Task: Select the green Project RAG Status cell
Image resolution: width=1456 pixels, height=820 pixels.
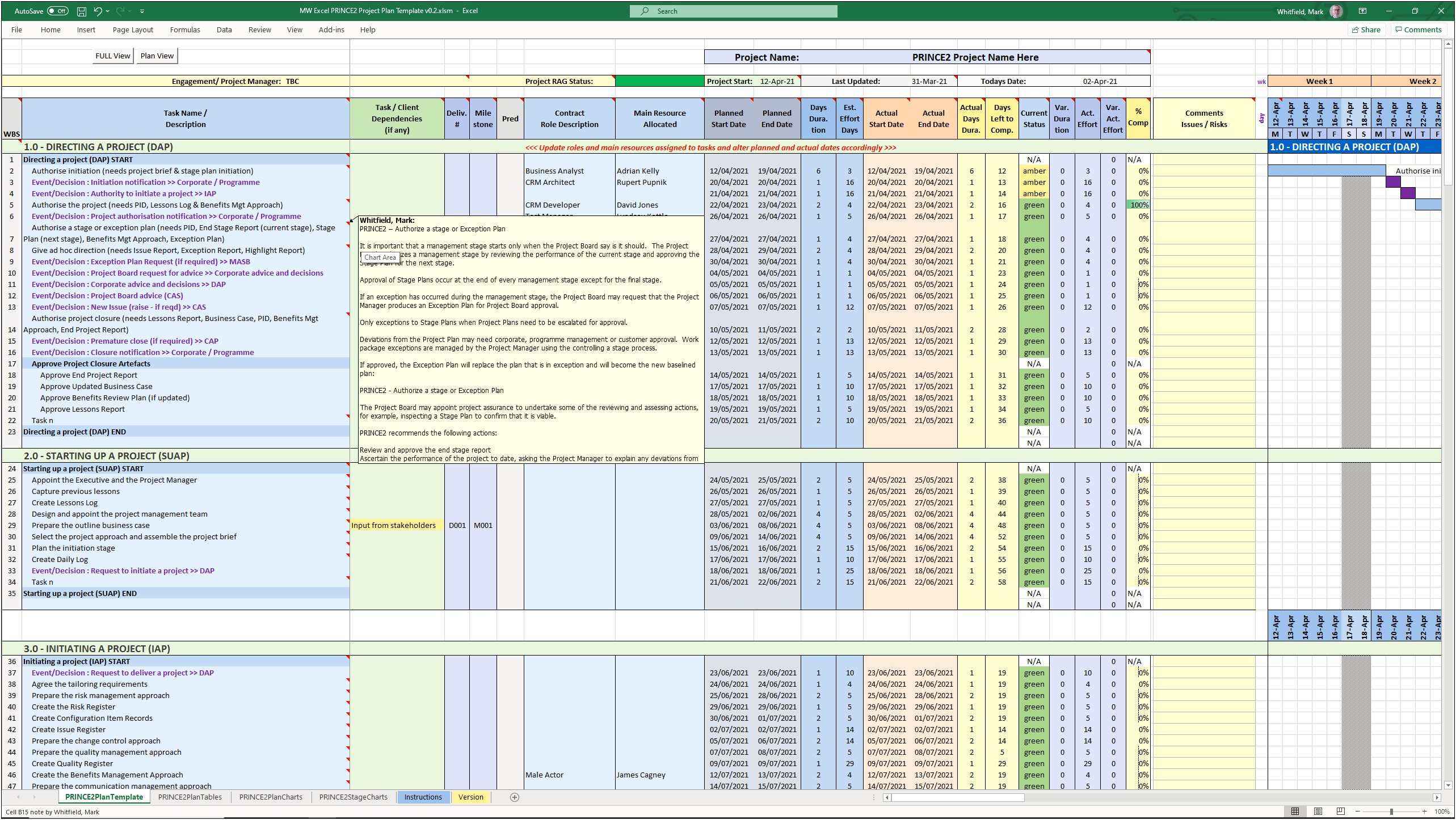Action: 659,81
